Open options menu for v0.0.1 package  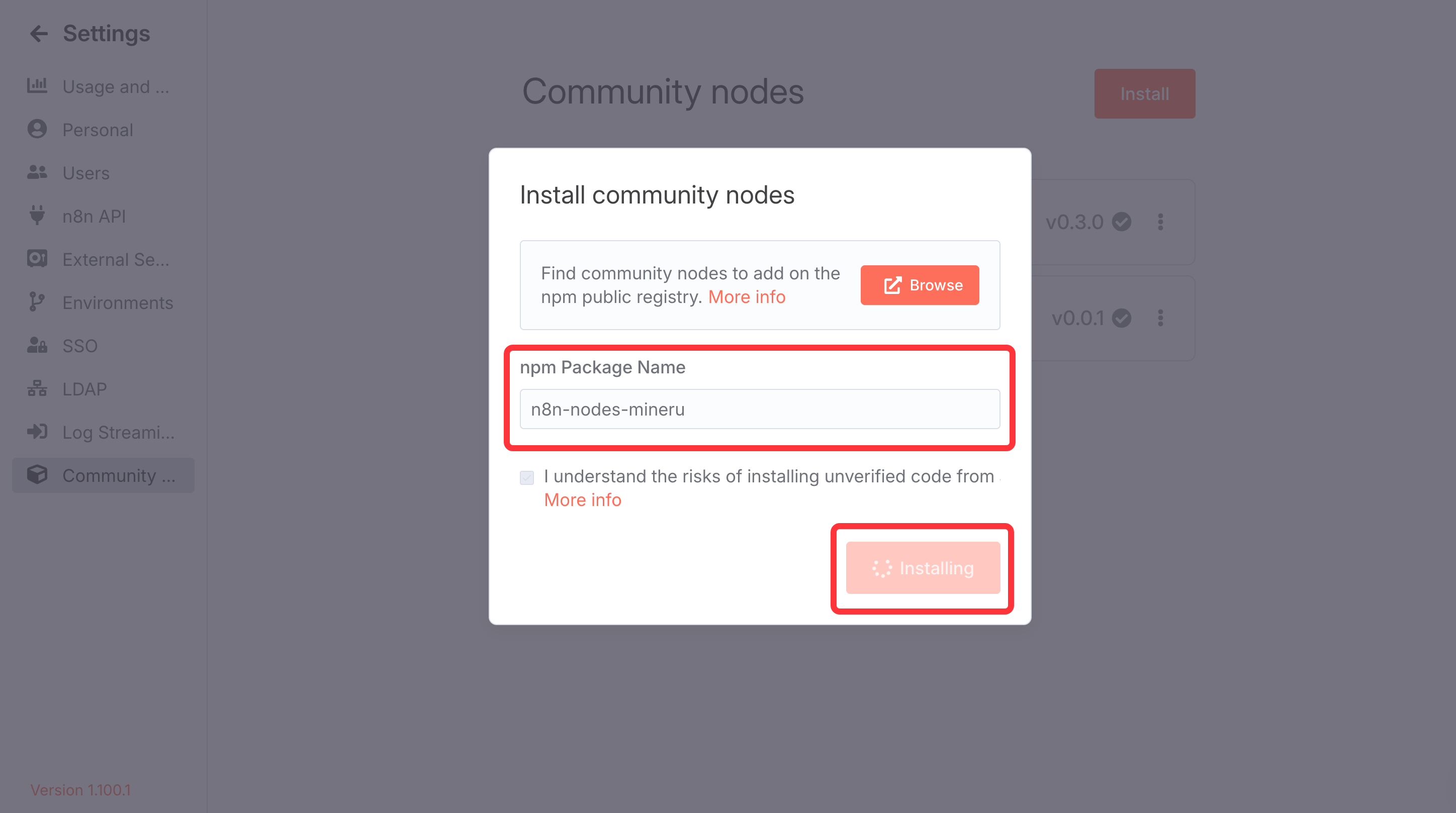(x=1160, y=318)
